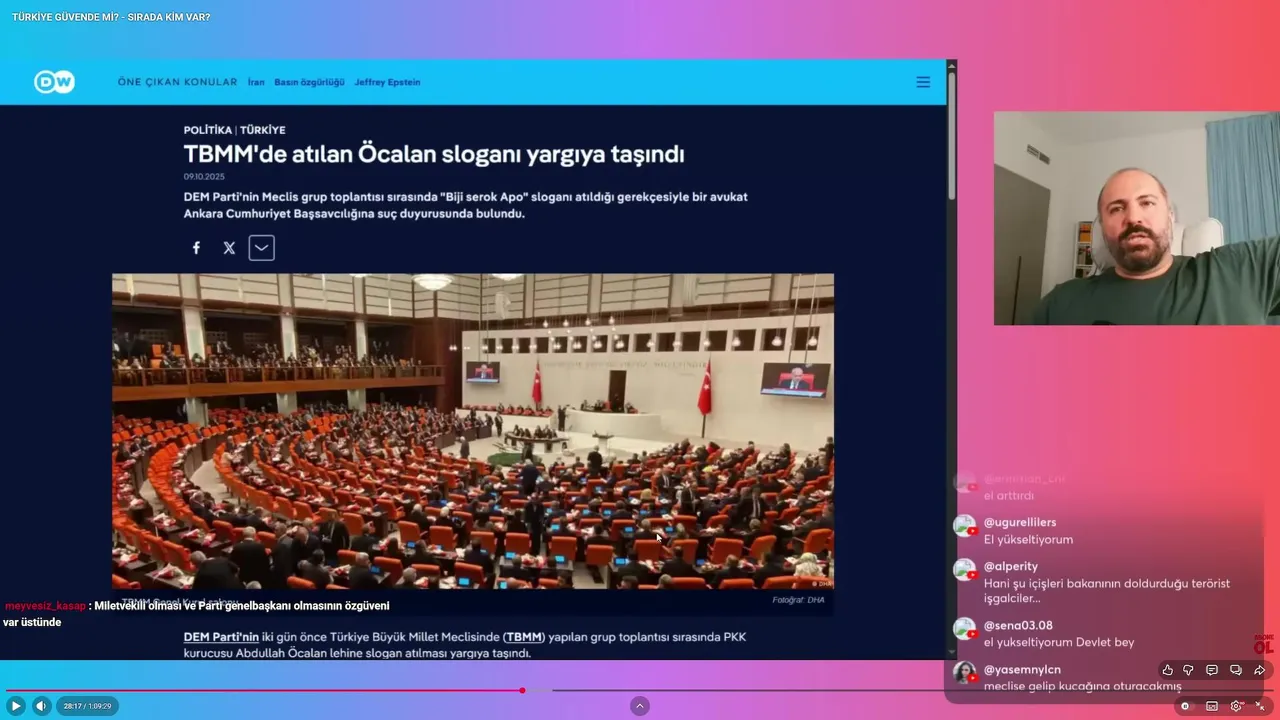Select the 'İran' topic link

click(256, 82)
